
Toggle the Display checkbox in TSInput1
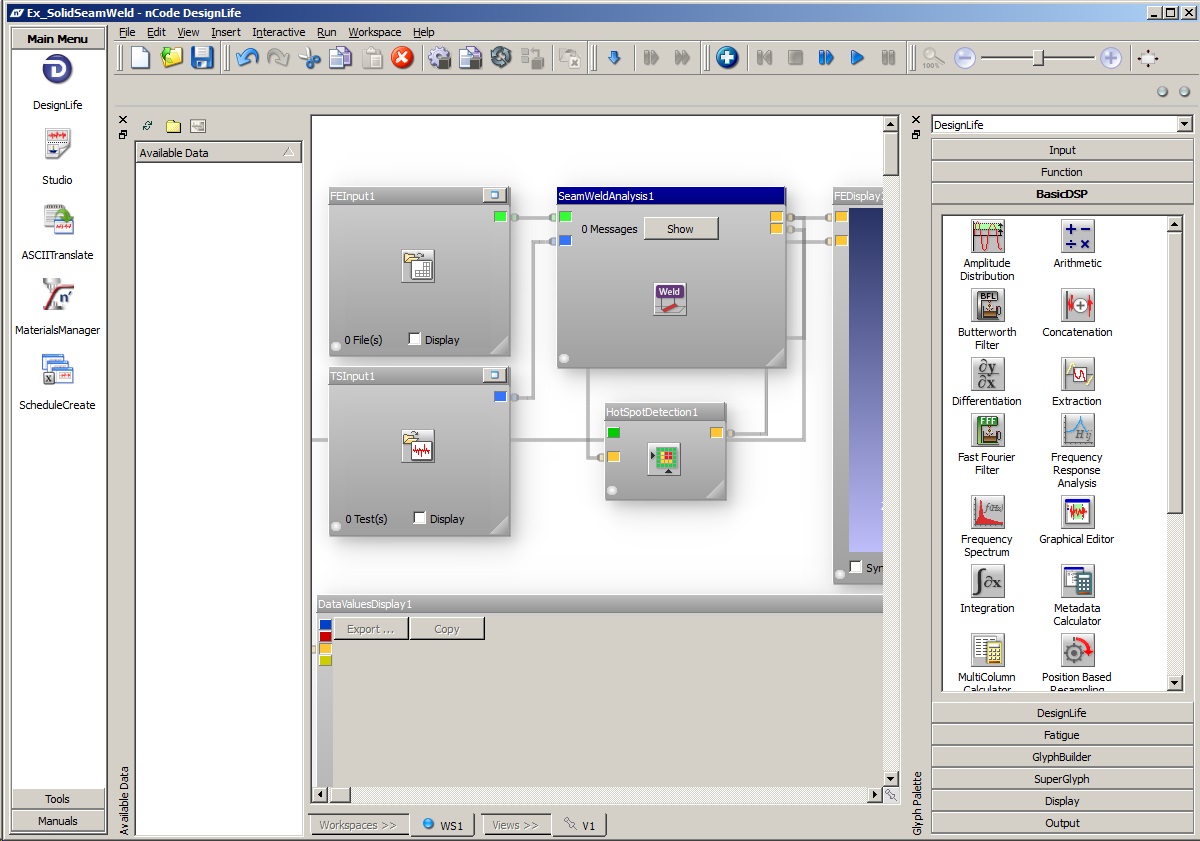click(420, 518)
